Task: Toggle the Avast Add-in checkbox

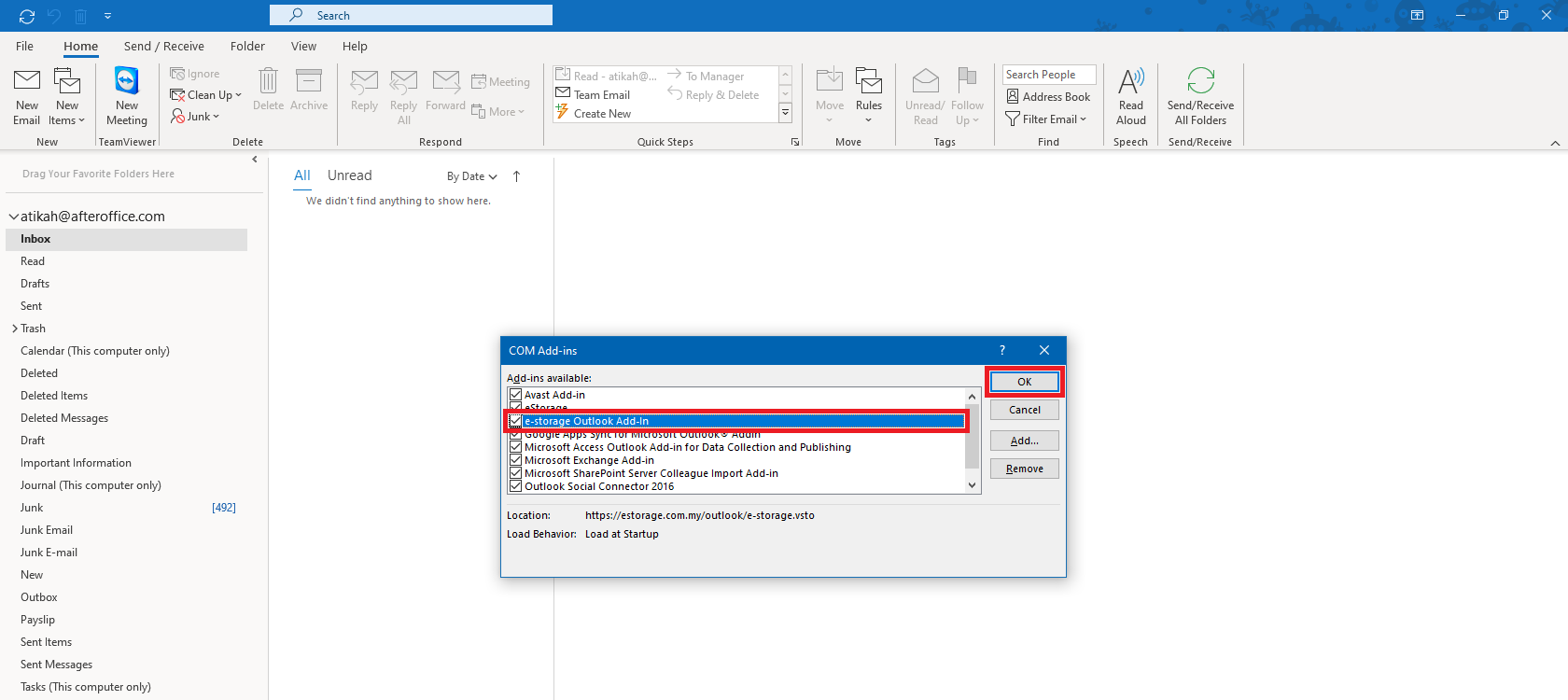Action: 515,395
